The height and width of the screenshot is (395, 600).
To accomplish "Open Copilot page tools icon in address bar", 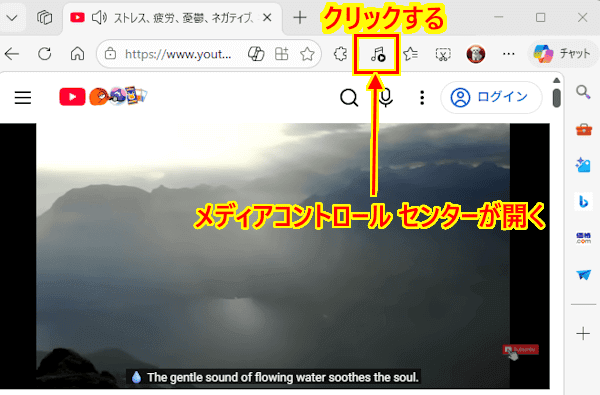I will 256,54.
